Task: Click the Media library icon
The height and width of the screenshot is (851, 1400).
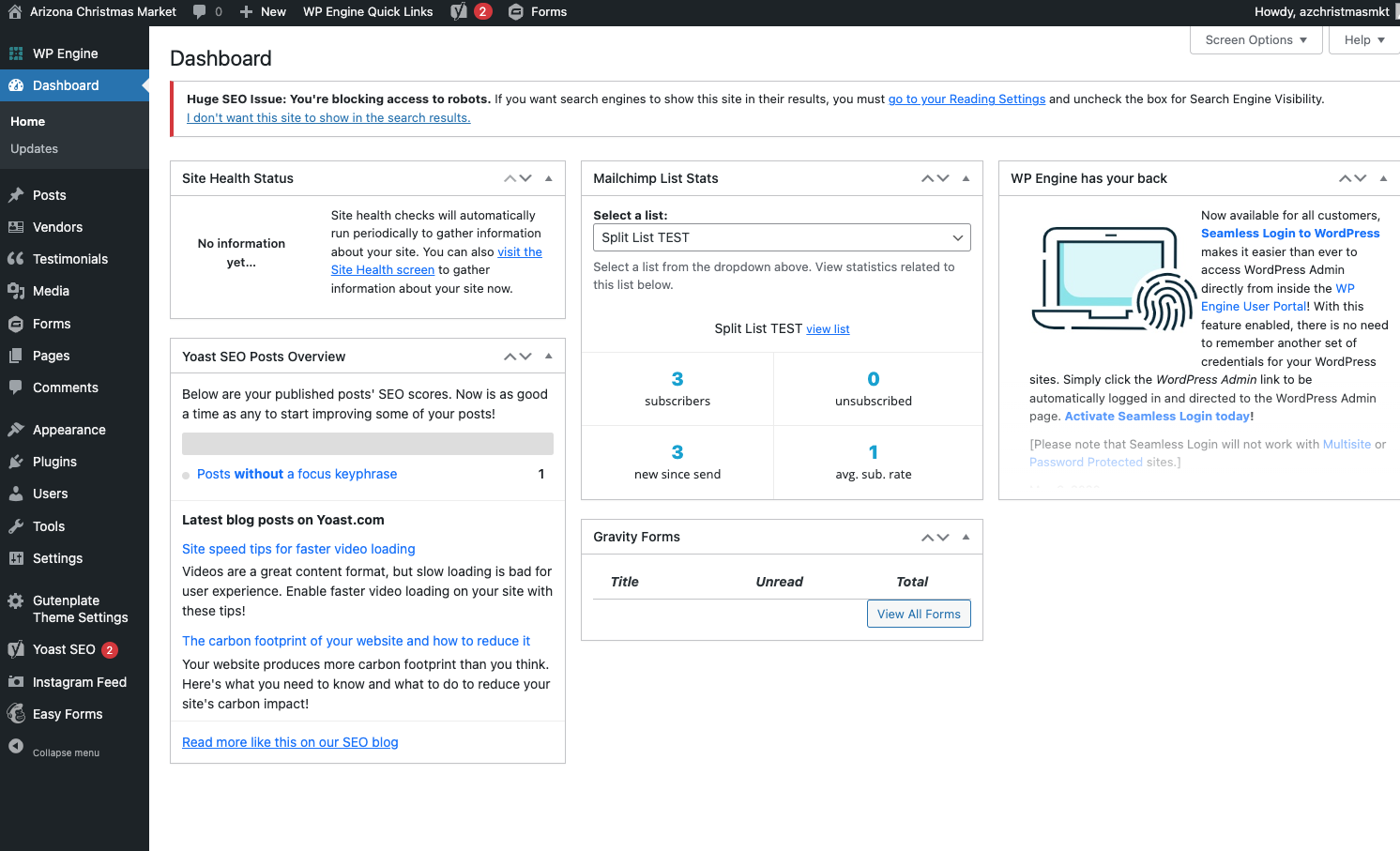Action: [16, 291]
